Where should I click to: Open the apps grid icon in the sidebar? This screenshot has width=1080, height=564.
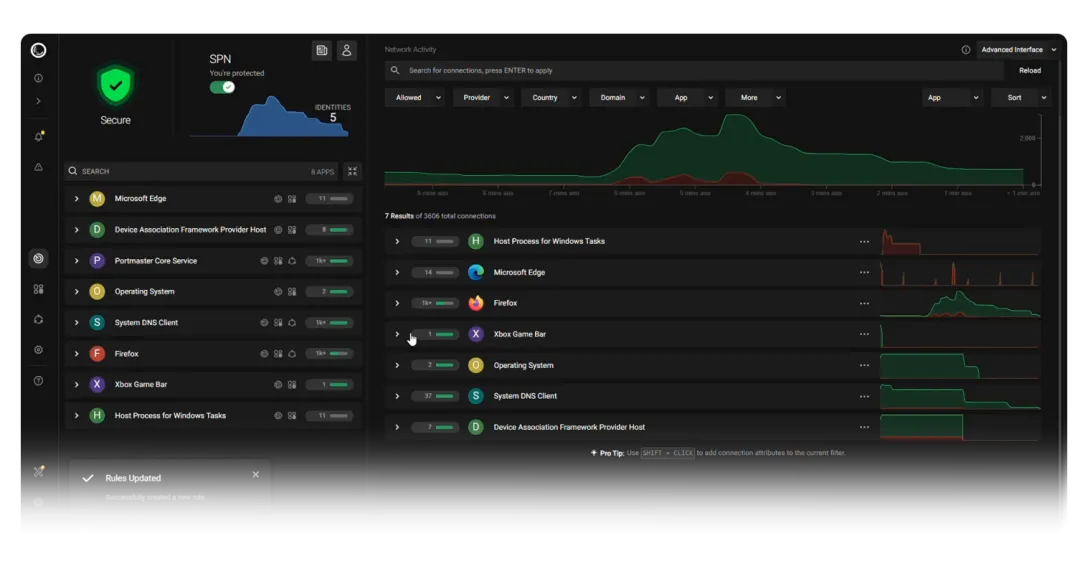coord(39,289)
